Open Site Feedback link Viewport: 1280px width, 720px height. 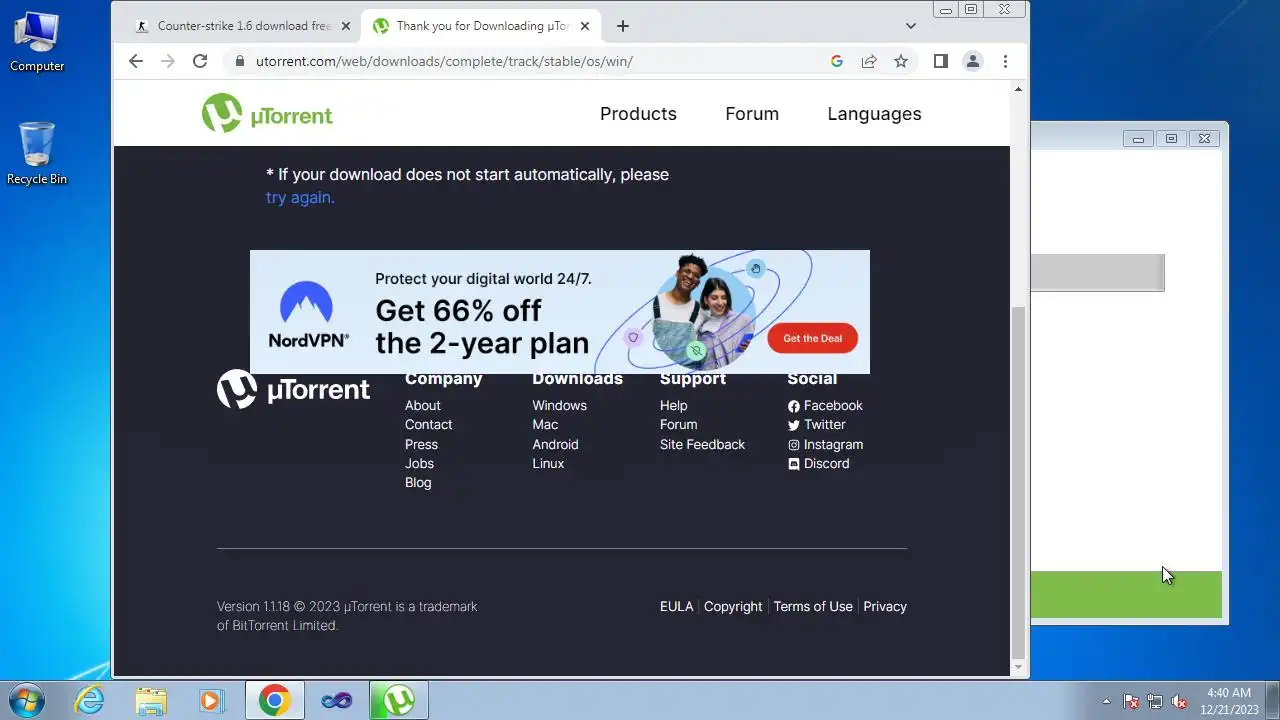(702, 444)
